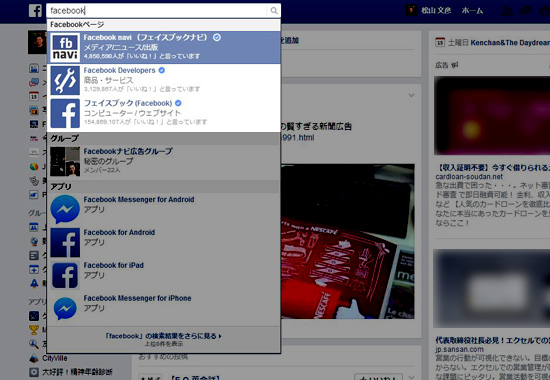This screenshot has height=380, width=550.
Task: See more results for 「facebook」 link
Action: (x=163, y=336)
